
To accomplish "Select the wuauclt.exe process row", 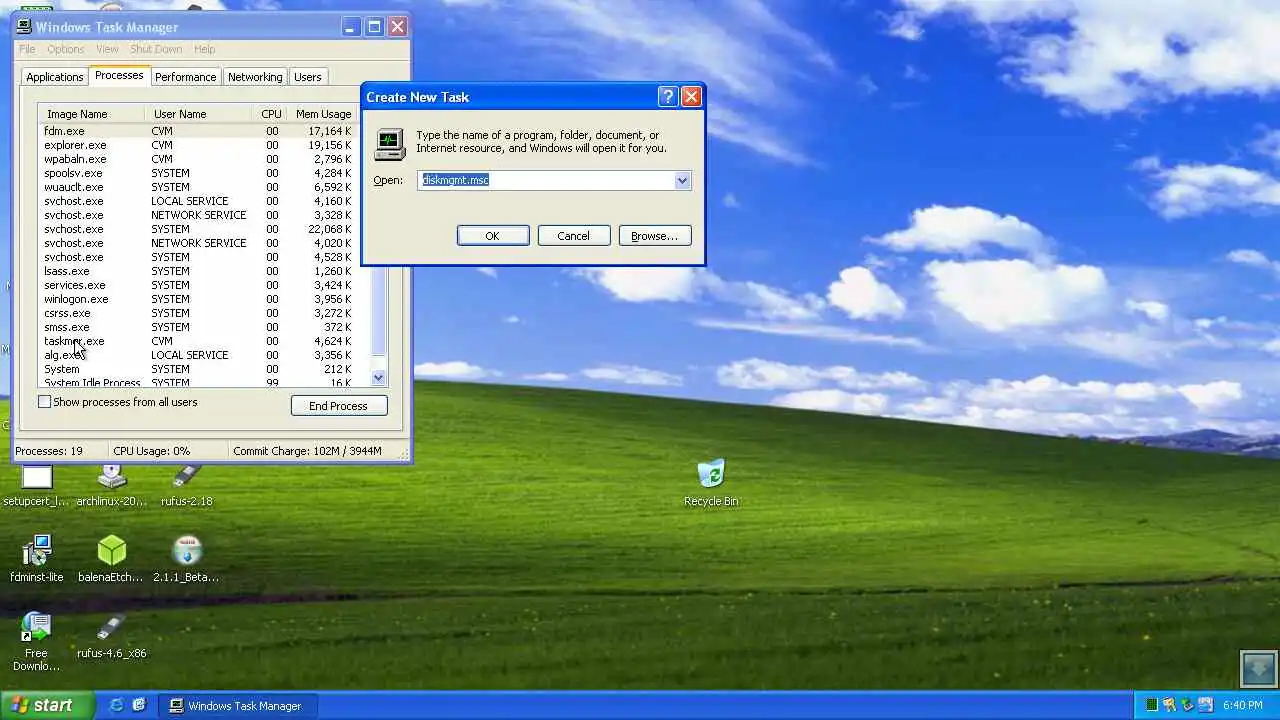I will 198,187.
